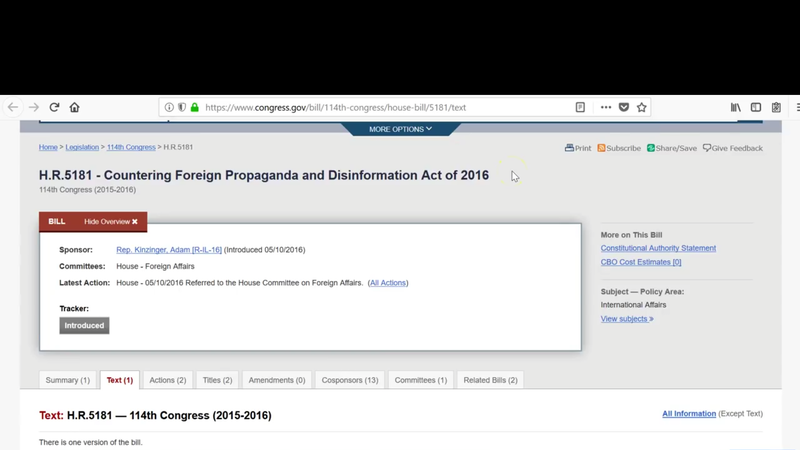Reload the page with refresh icon
This screenshot has height=450, width=800.
tap(54, 107)
